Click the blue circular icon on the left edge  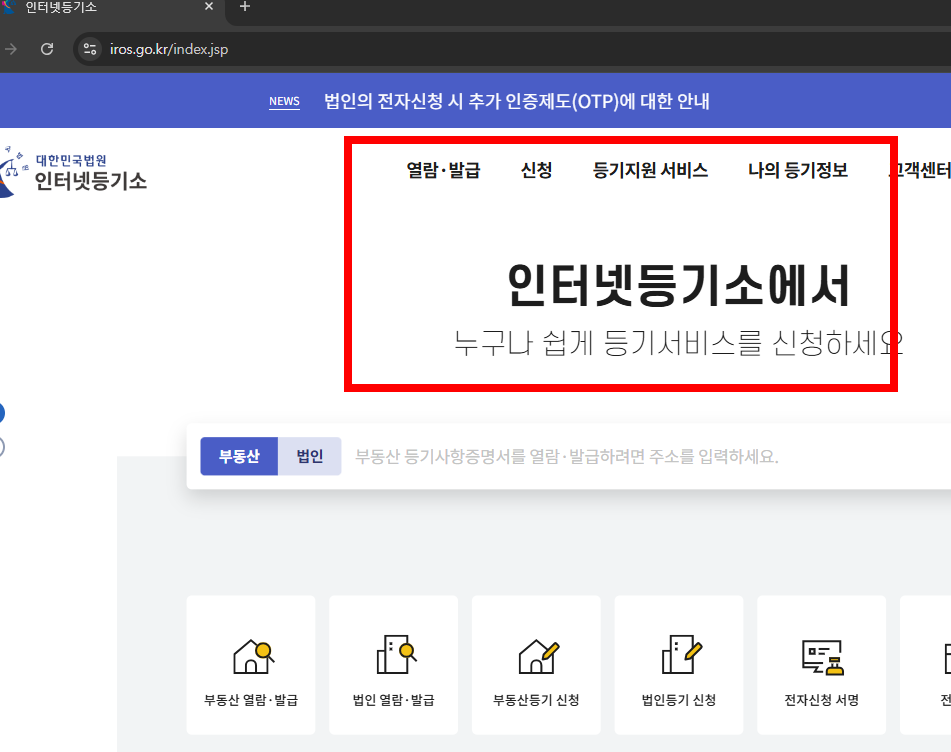coord(3,412)
